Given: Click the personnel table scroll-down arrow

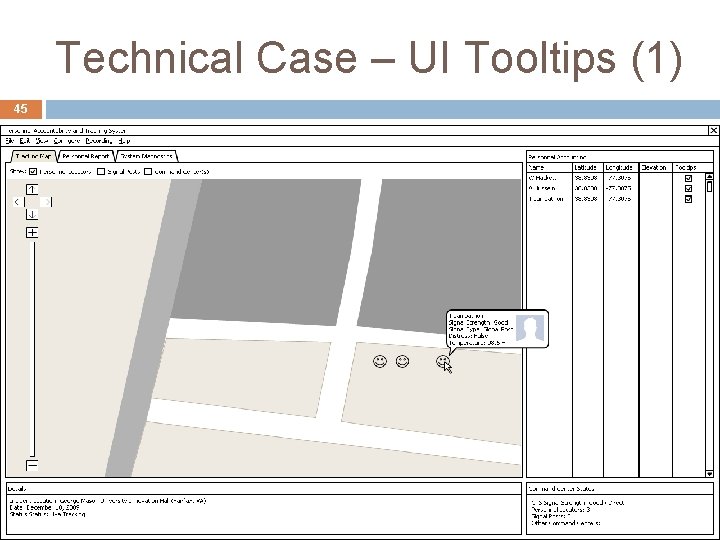Looking at the screenshot, I should (x=709, y=473).
